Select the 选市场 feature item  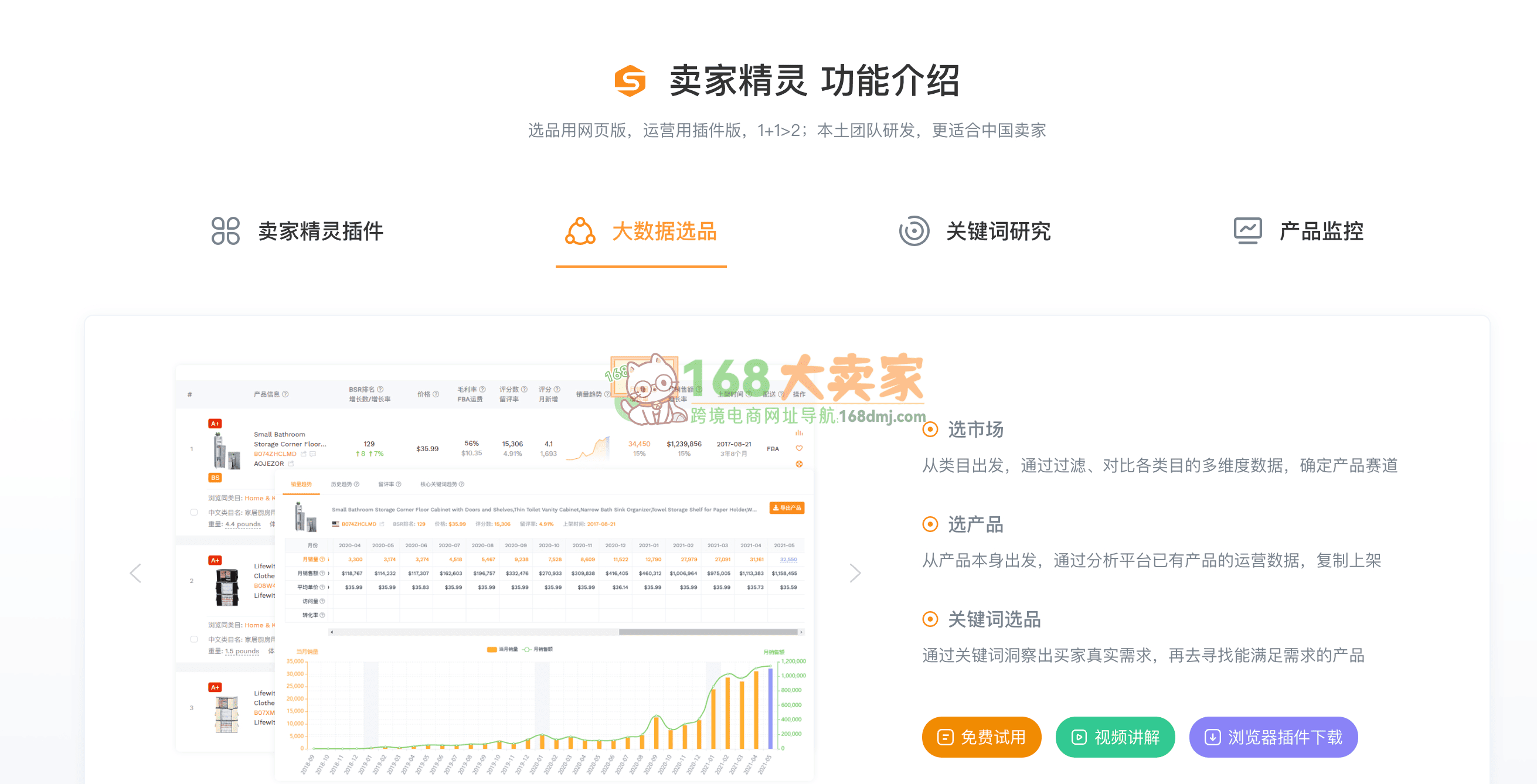coord(963,430)
